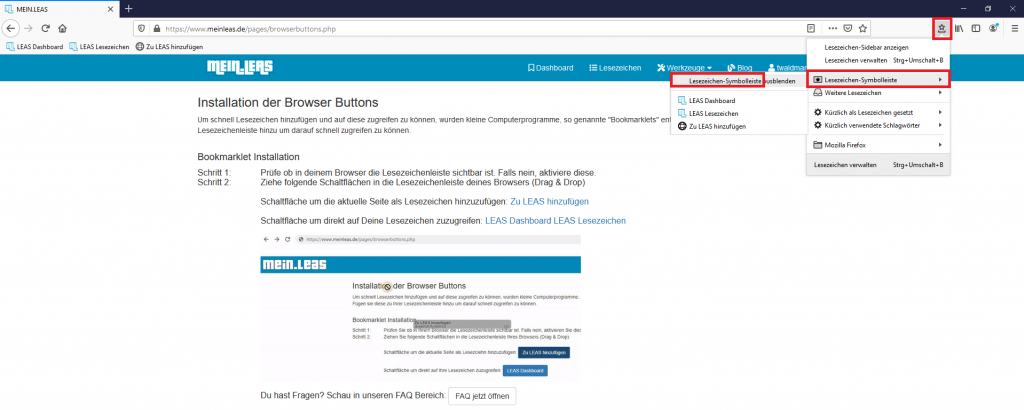Viewport: 1024px width, 410px height.
Task: Expand Weitere Lesezeichen submenu
Action: point(877,93)
